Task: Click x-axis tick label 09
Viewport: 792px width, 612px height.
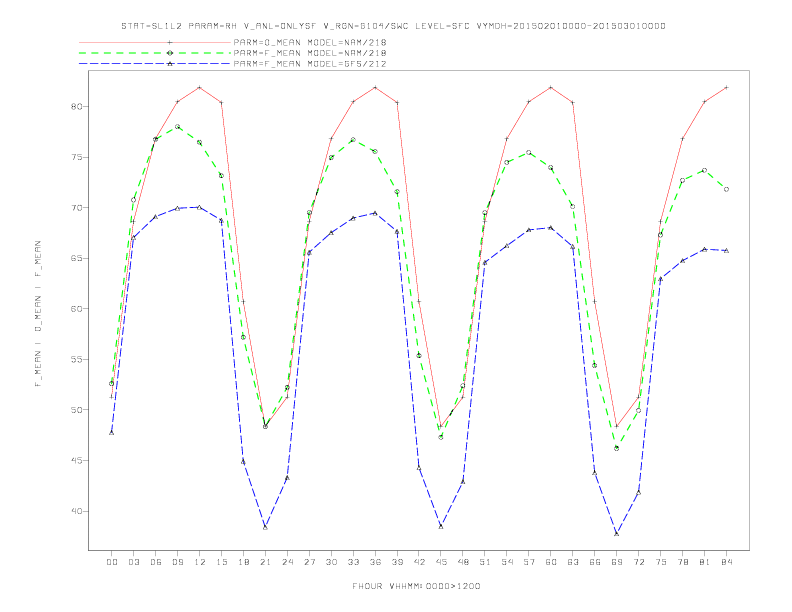Action: click(177, 562)
